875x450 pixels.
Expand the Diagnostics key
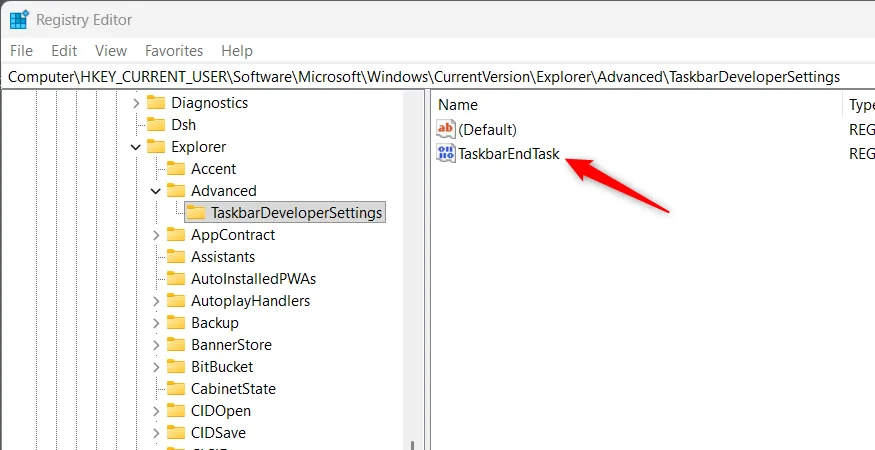[136, 103]
